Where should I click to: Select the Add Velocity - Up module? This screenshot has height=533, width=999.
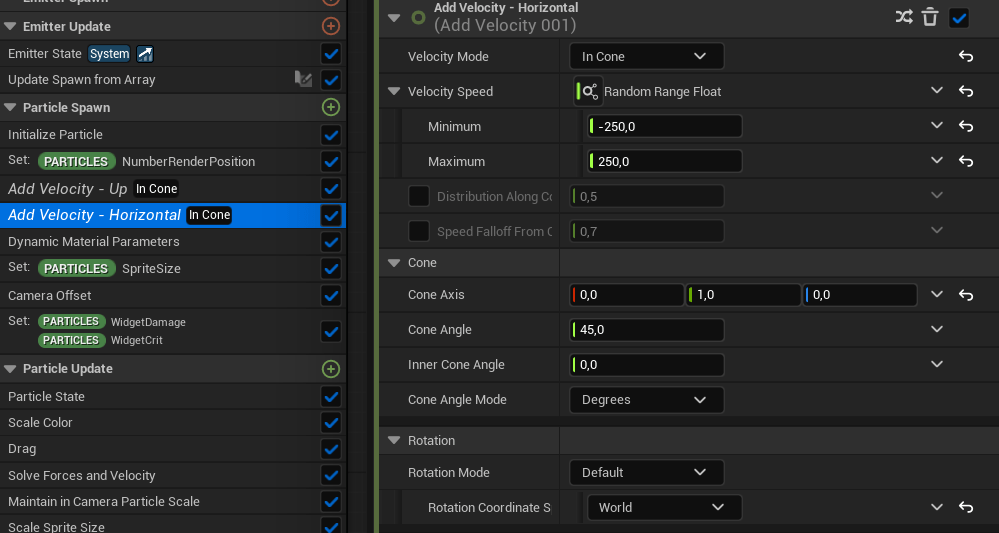click(x=68, y=189)
